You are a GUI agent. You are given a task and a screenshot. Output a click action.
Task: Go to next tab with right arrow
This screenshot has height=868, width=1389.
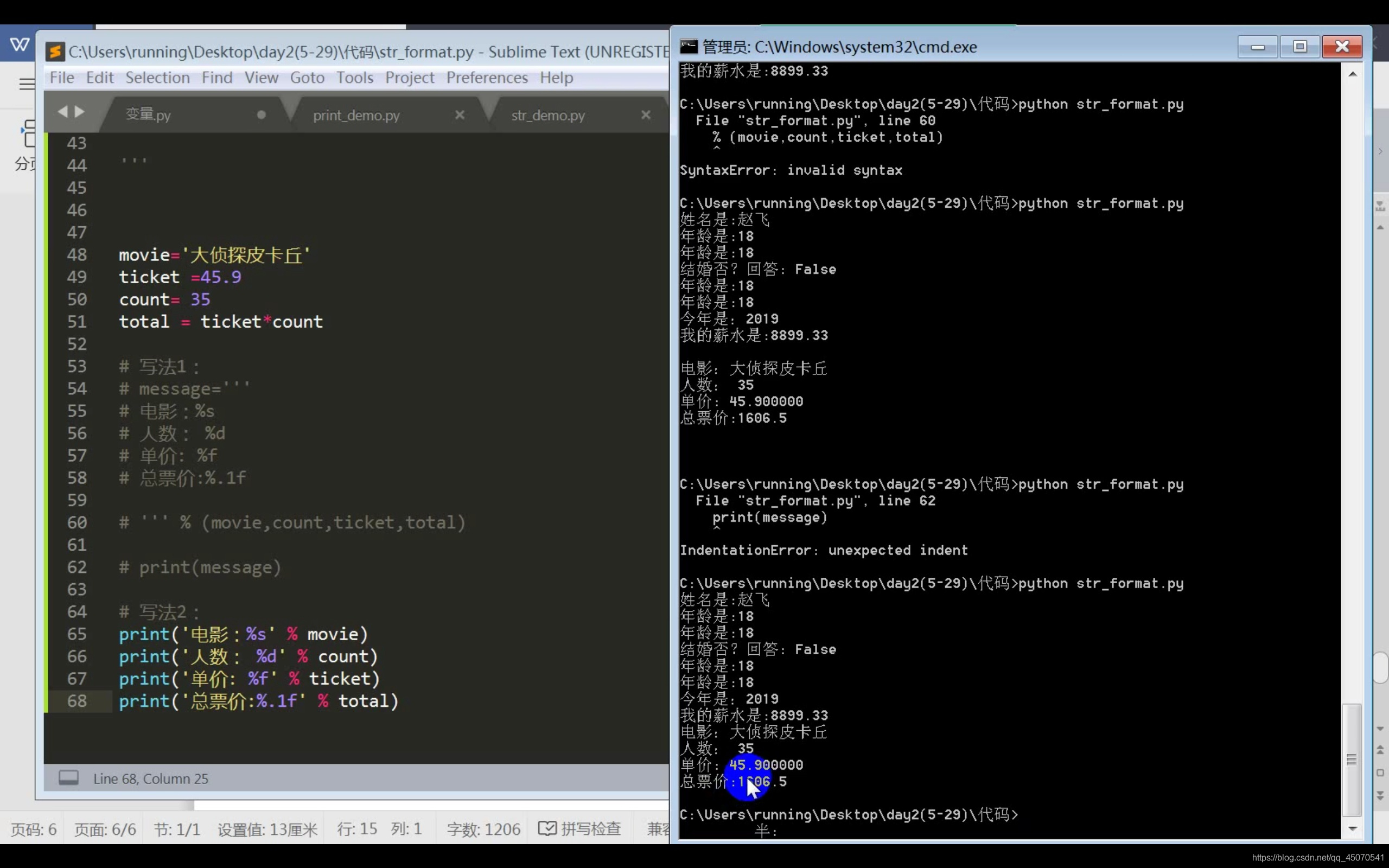[x=80, y=111]
